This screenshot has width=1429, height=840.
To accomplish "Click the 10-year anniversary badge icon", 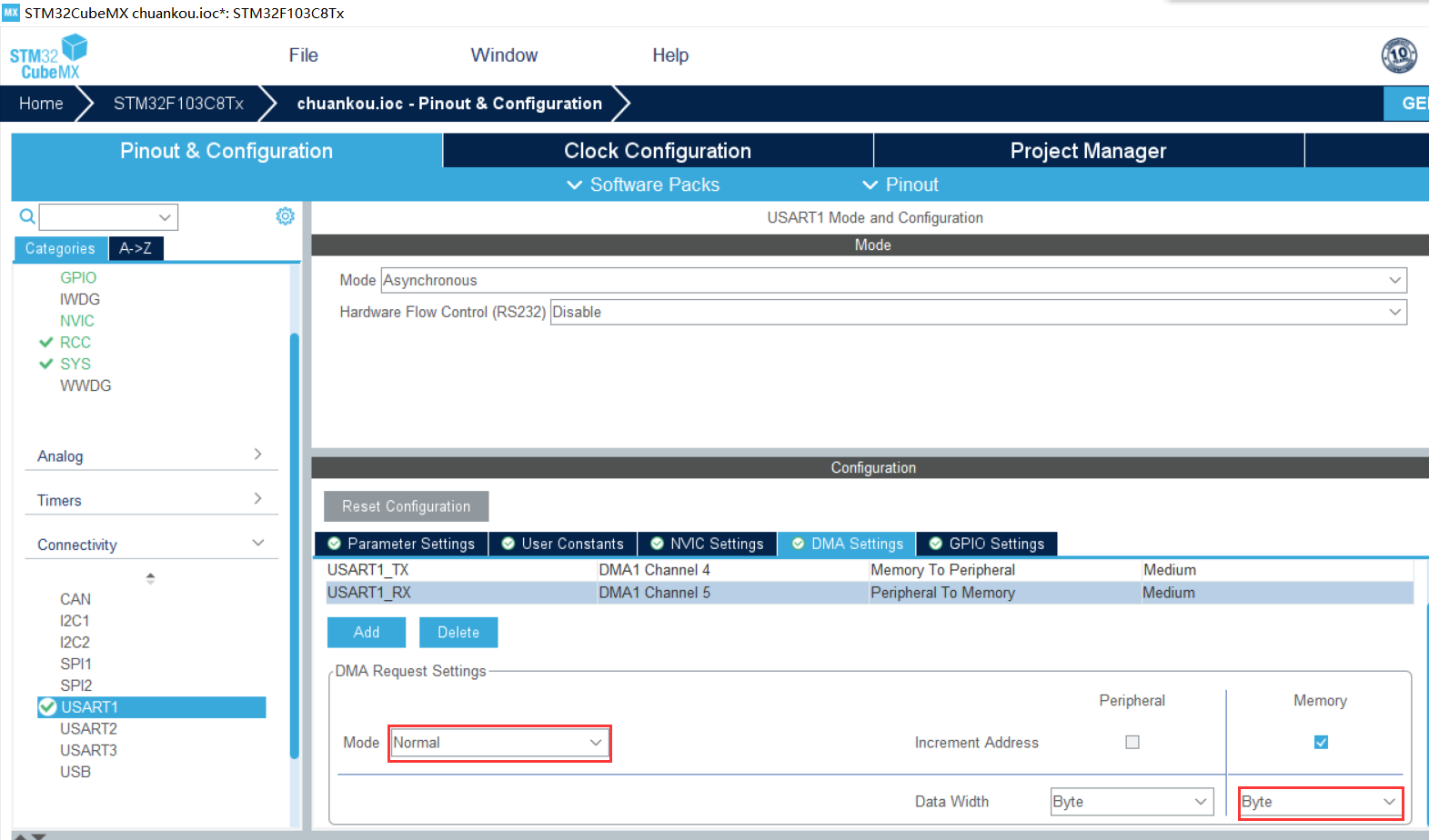I will pyautogui.click(x=1399, y=55).
